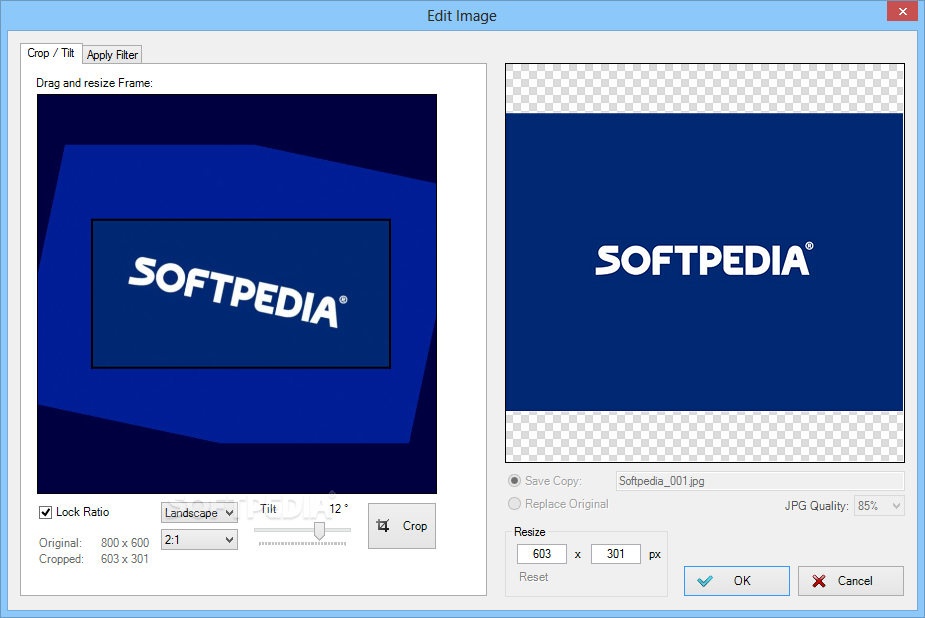Click the 'JPG Quality:' label
This screenshot has width=925, height=618.
(x=816, y=506)
